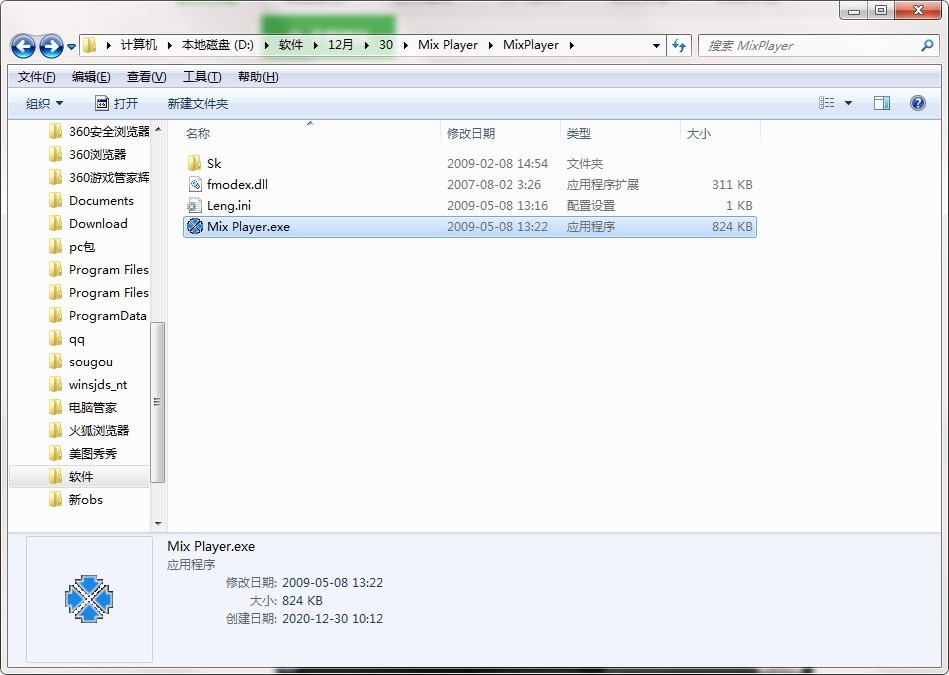The image size is (949, 675).
Task: Click the fmodex.dll file name
Action: click(x=237, y=185)
